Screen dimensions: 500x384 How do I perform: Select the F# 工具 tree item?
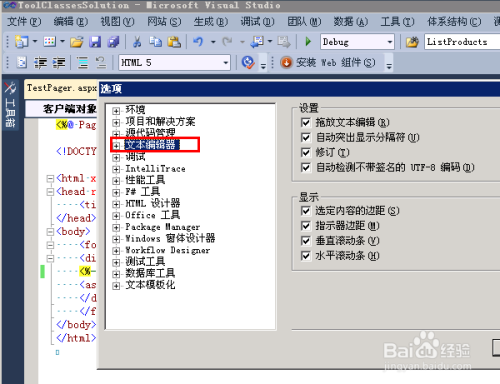143,192
